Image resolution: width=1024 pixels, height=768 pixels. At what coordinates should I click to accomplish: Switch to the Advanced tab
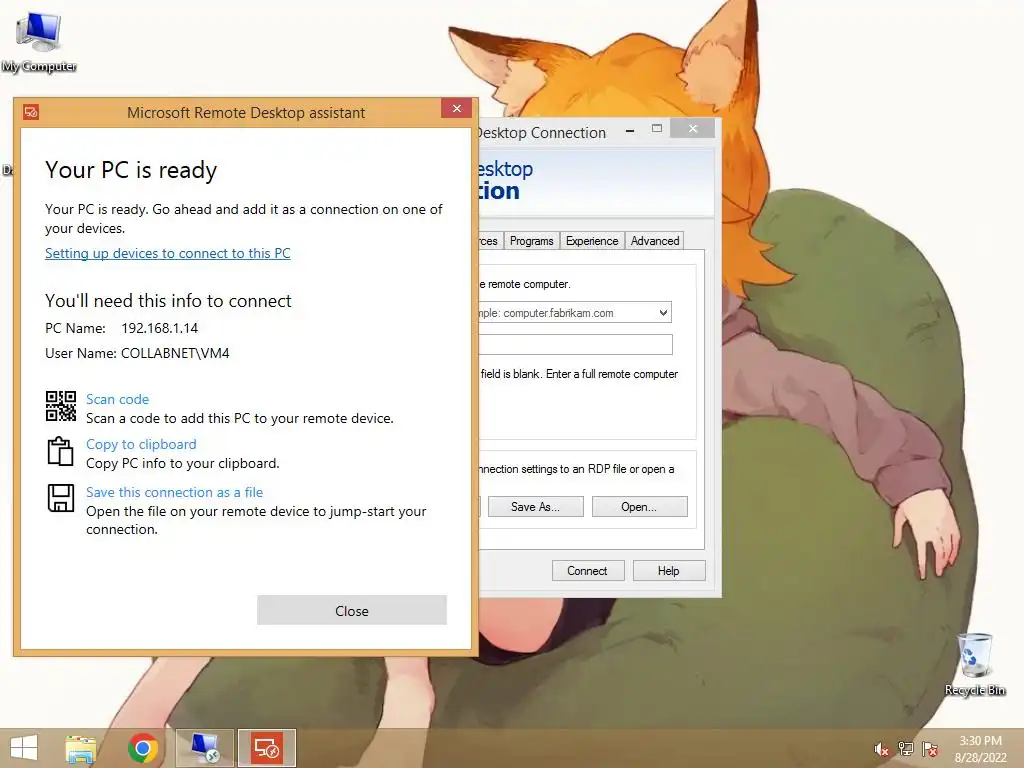click(655, 241)
